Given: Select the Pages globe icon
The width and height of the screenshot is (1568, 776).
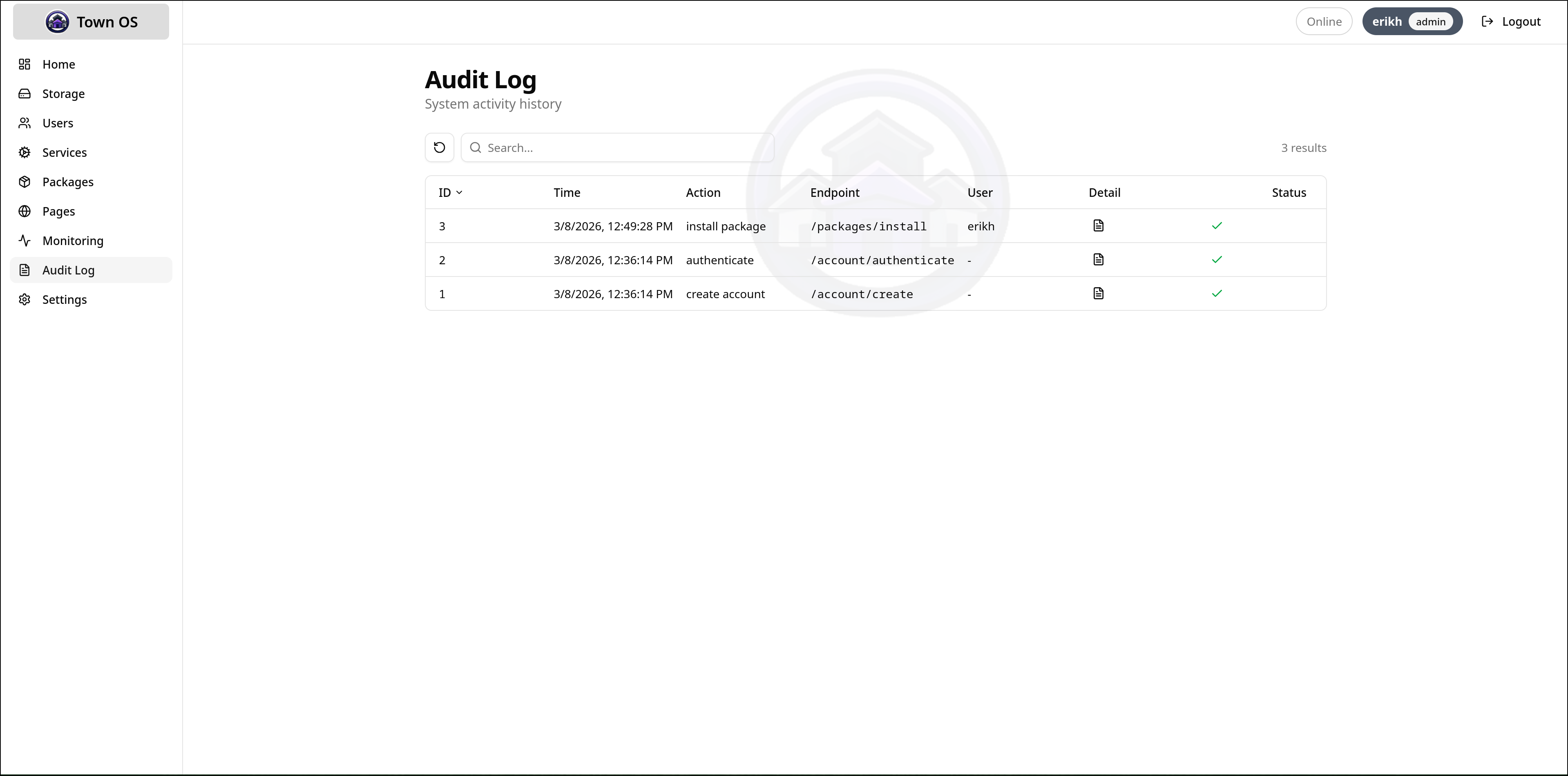Looking at the screenshot, I should point(25,211).
